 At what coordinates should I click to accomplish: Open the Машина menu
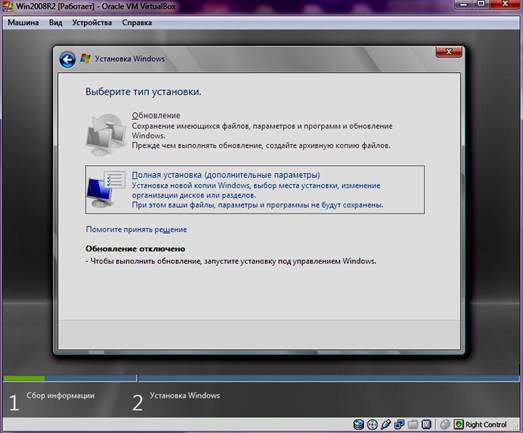click(23, 23)
